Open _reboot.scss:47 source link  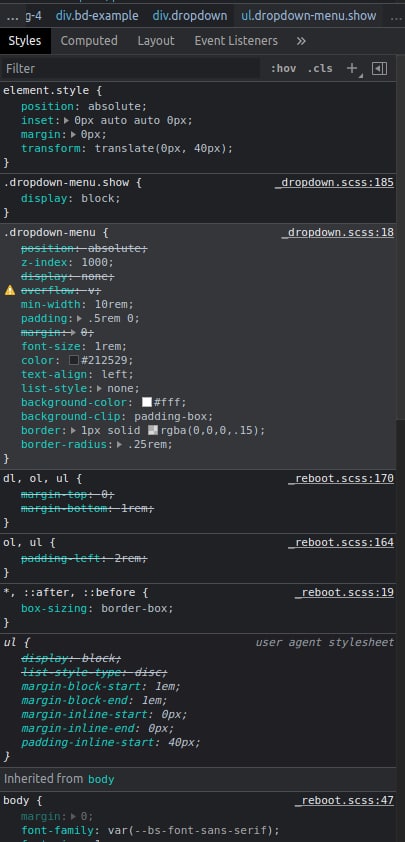pyautogui.click(x=344, y=801)
